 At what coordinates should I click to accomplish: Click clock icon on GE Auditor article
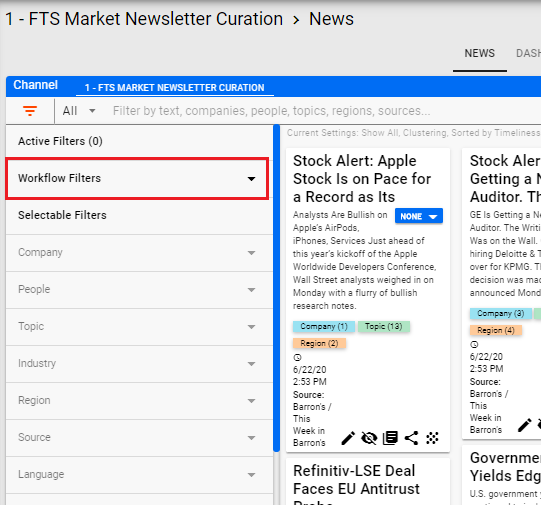474,345
